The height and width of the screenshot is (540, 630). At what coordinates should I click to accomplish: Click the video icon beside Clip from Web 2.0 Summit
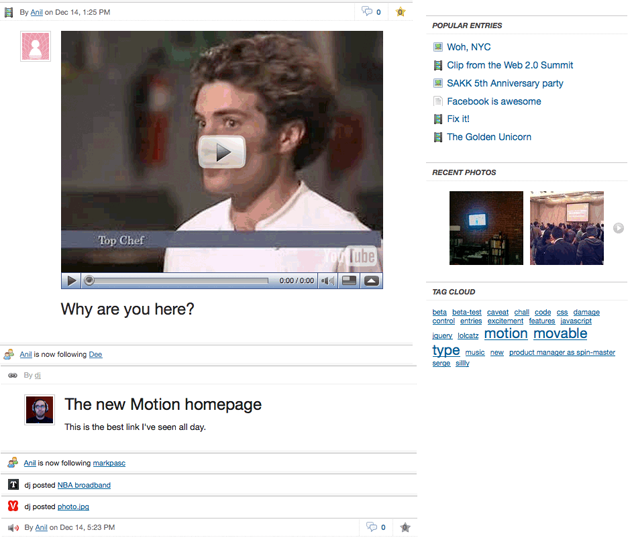(x=438, y=65)
